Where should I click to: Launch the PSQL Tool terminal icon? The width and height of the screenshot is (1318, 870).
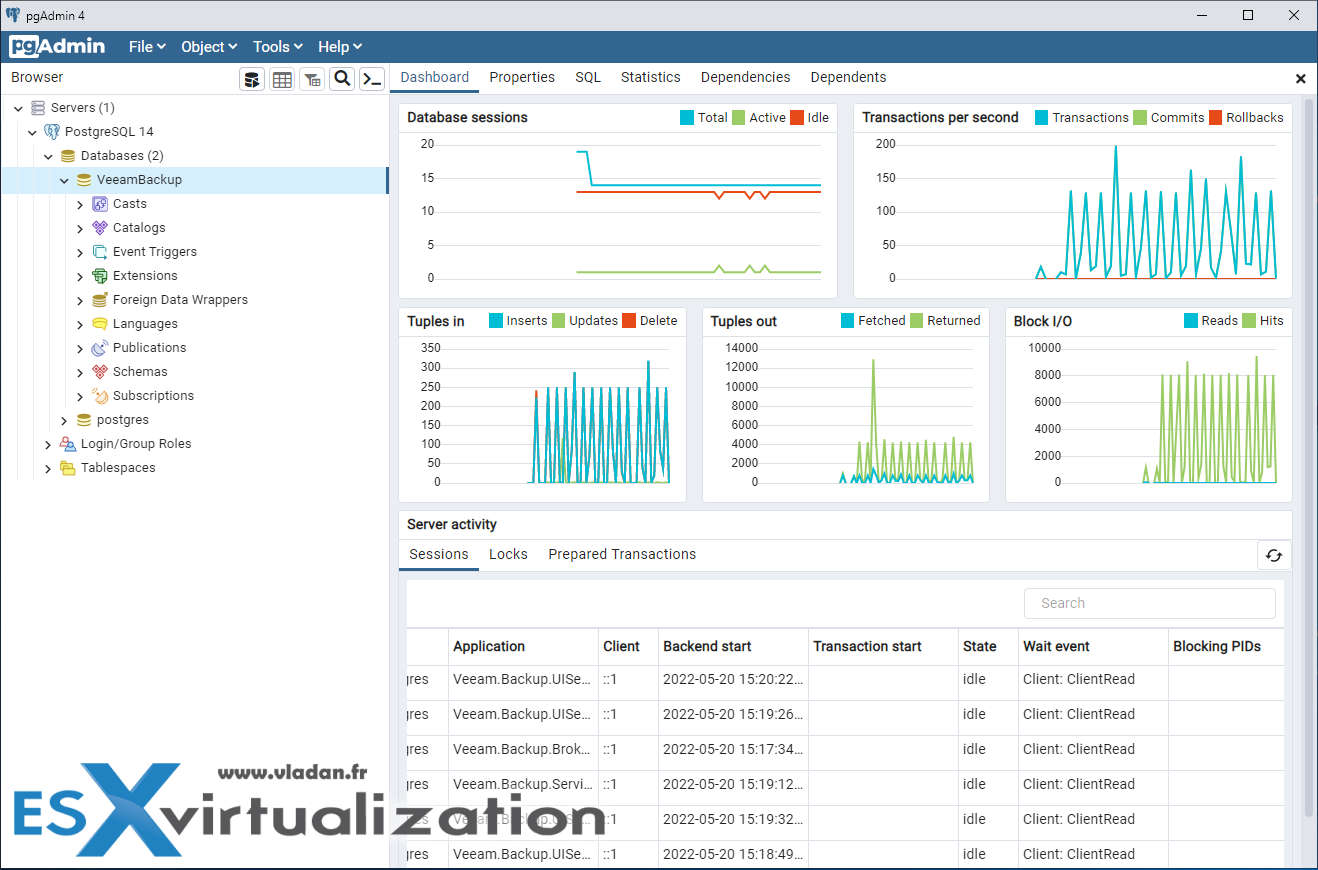pos(372,80)
